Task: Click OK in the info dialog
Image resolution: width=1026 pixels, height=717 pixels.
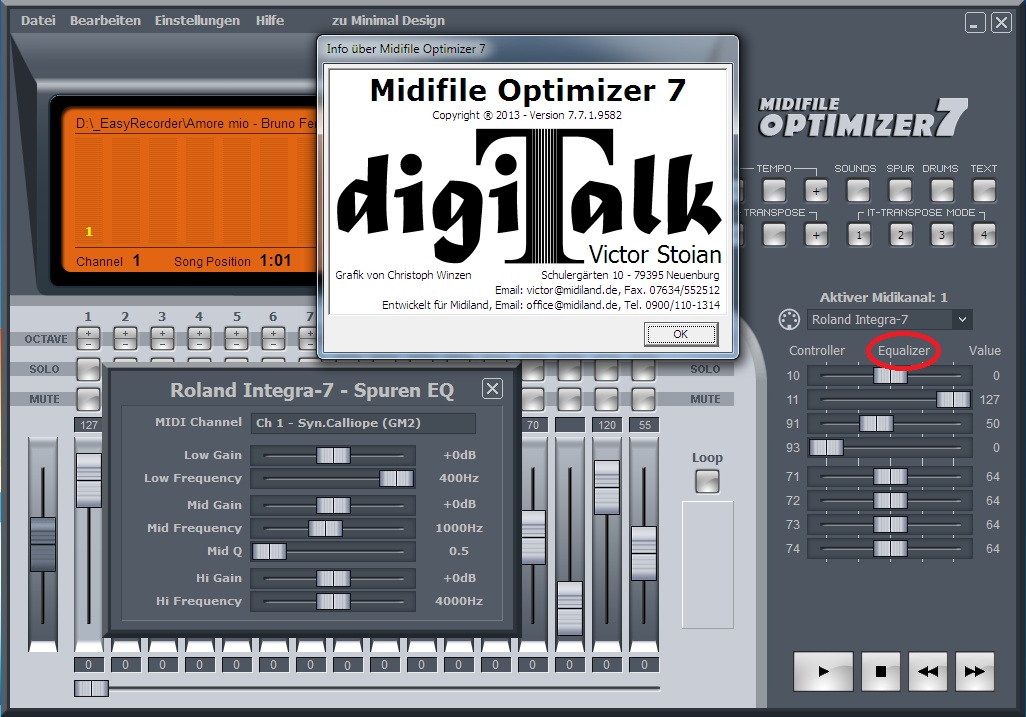Action: click(x=681, y=334)
